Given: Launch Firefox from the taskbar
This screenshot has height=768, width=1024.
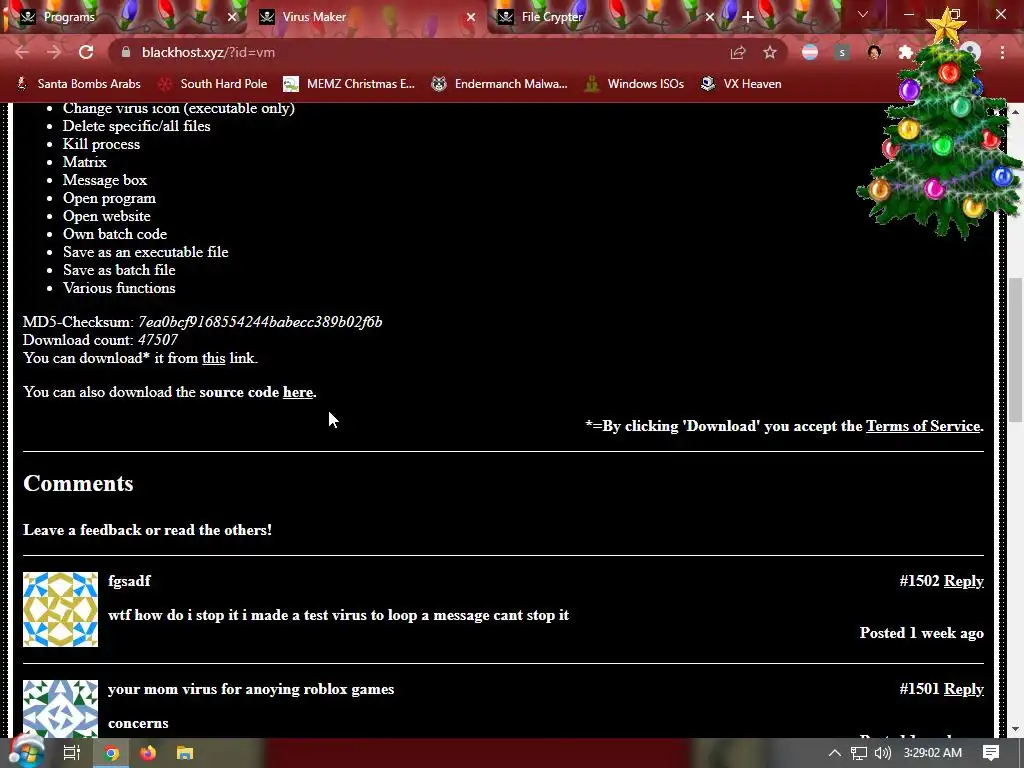Looking at the screenshot, I should pyautogui.click(x=148, y=753).
